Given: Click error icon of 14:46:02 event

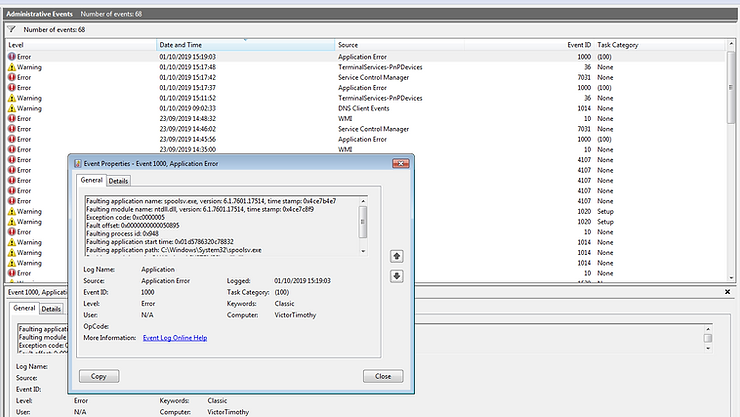Looking at the screenshot, I should pyautogui.click(x=12, y=129).
